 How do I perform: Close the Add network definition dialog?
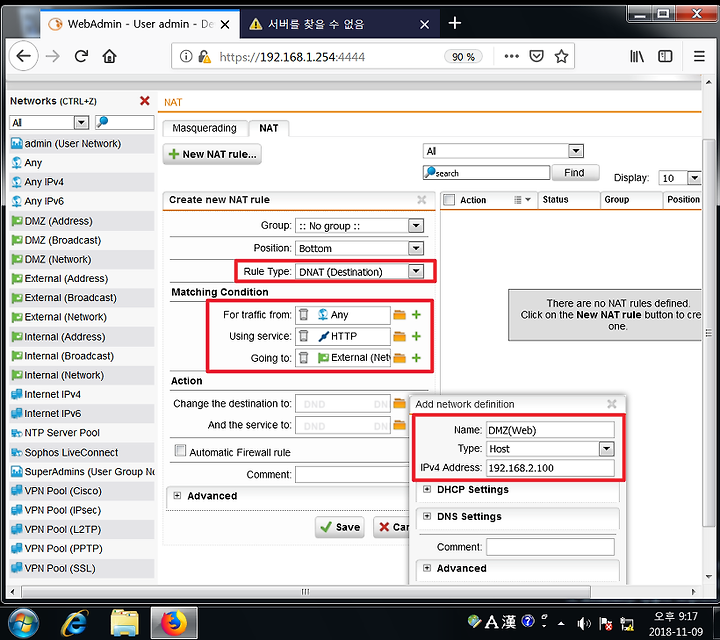[612, 404]
